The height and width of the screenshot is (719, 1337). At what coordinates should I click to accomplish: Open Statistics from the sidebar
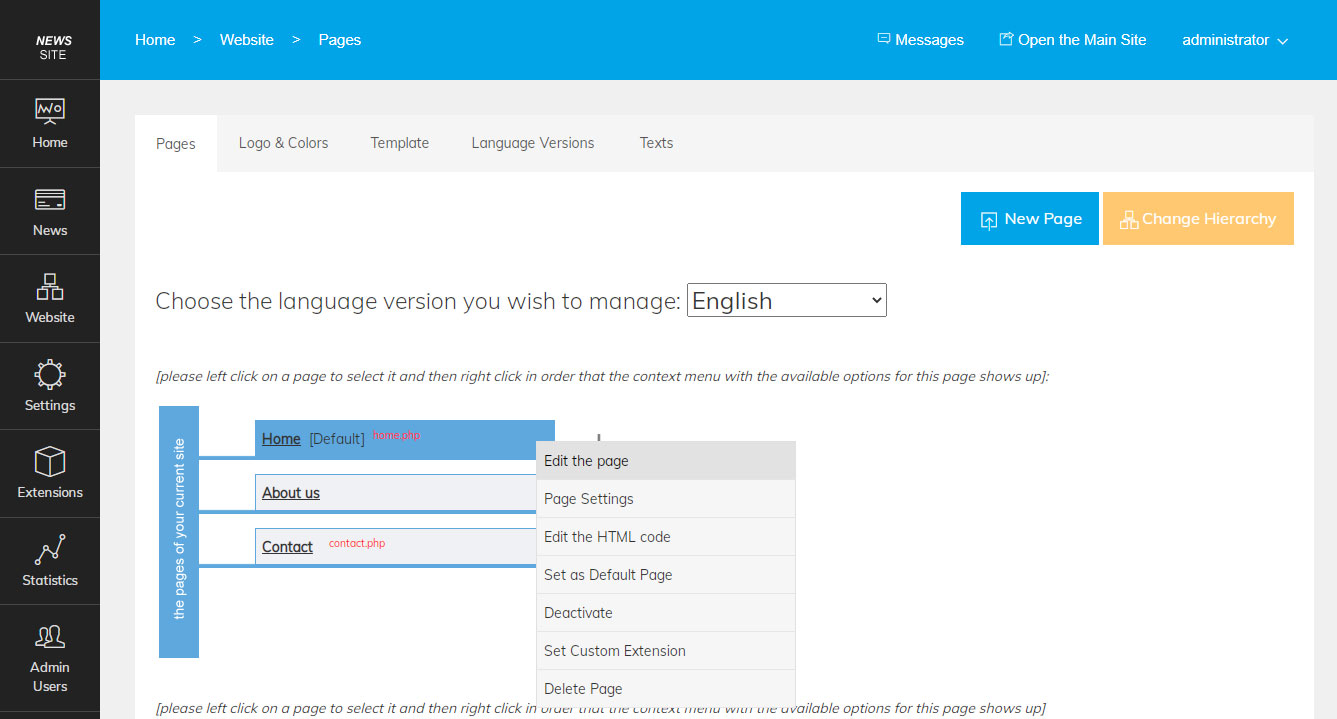coord(50,560)
